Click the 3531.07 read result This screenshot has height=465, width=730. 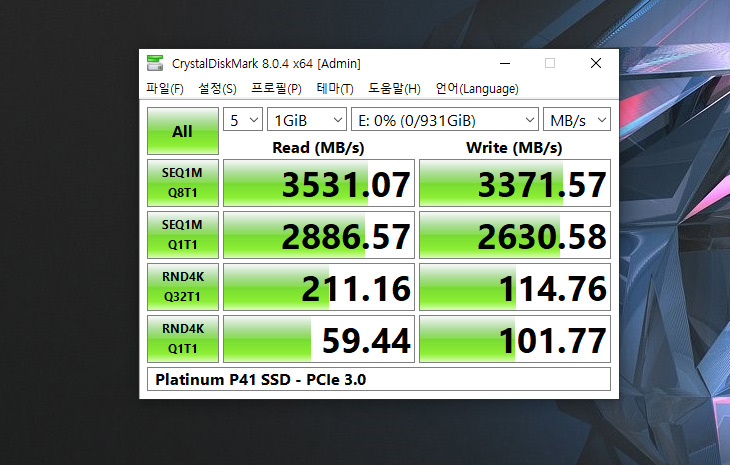pos(319,183)
